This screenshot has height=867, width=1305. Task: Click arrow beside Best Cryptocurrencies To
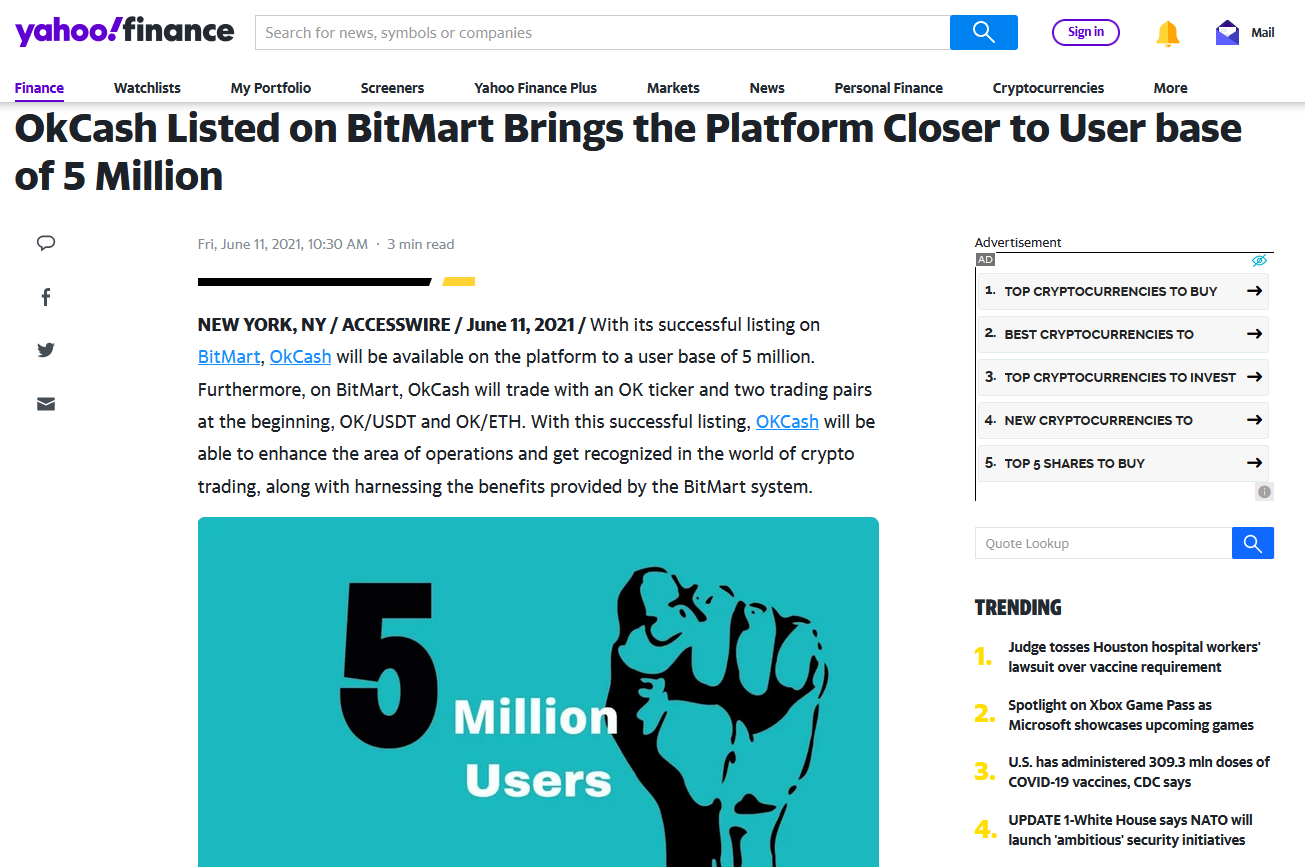click(1254, 334)
